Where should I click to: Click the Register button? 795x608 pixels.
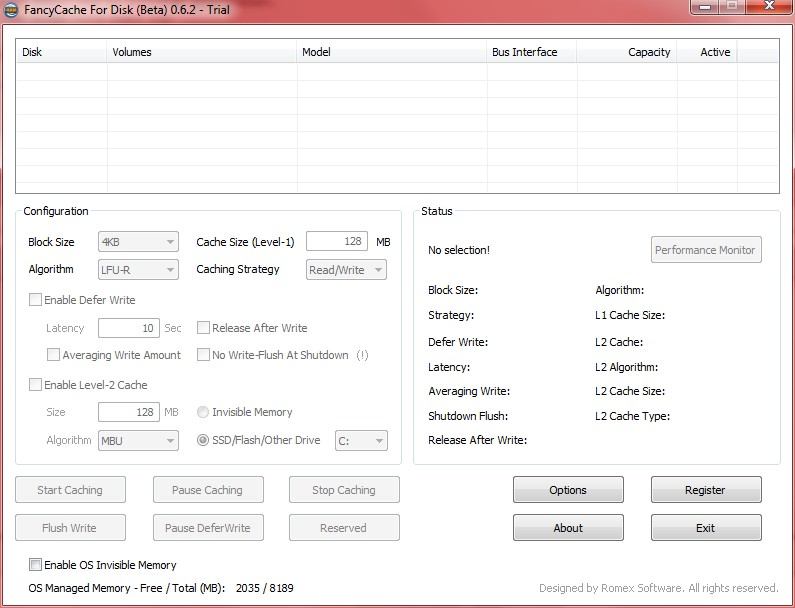click(x=706, y=490)
